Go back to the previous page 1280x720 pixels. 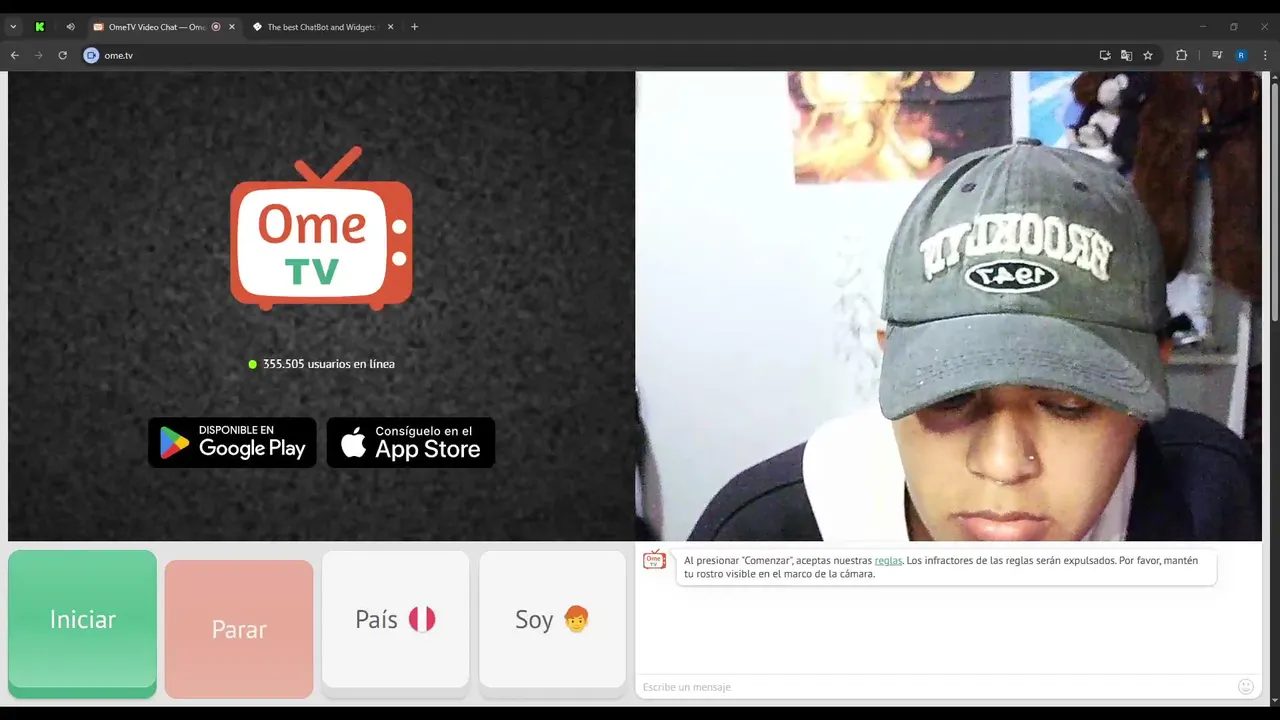[x=15, y=55]
